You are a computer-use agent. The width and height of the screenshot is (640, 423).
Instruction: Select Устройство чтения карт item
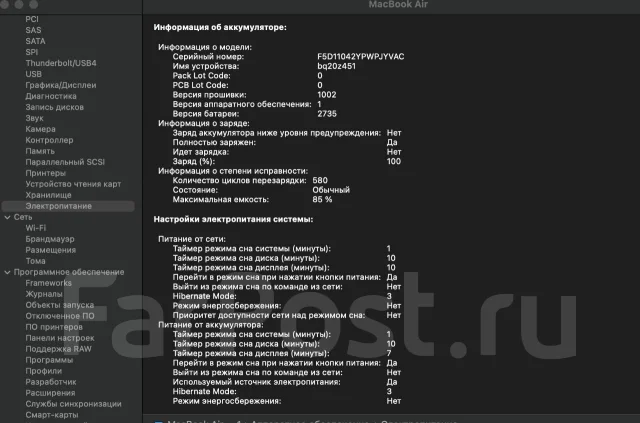[73, 184]
